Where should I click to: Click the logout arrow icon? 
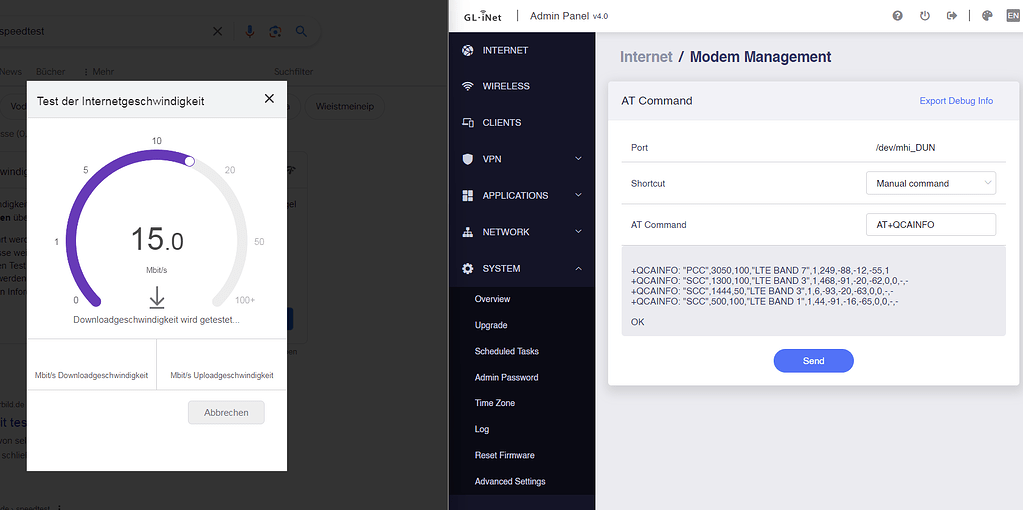(952, 16)
